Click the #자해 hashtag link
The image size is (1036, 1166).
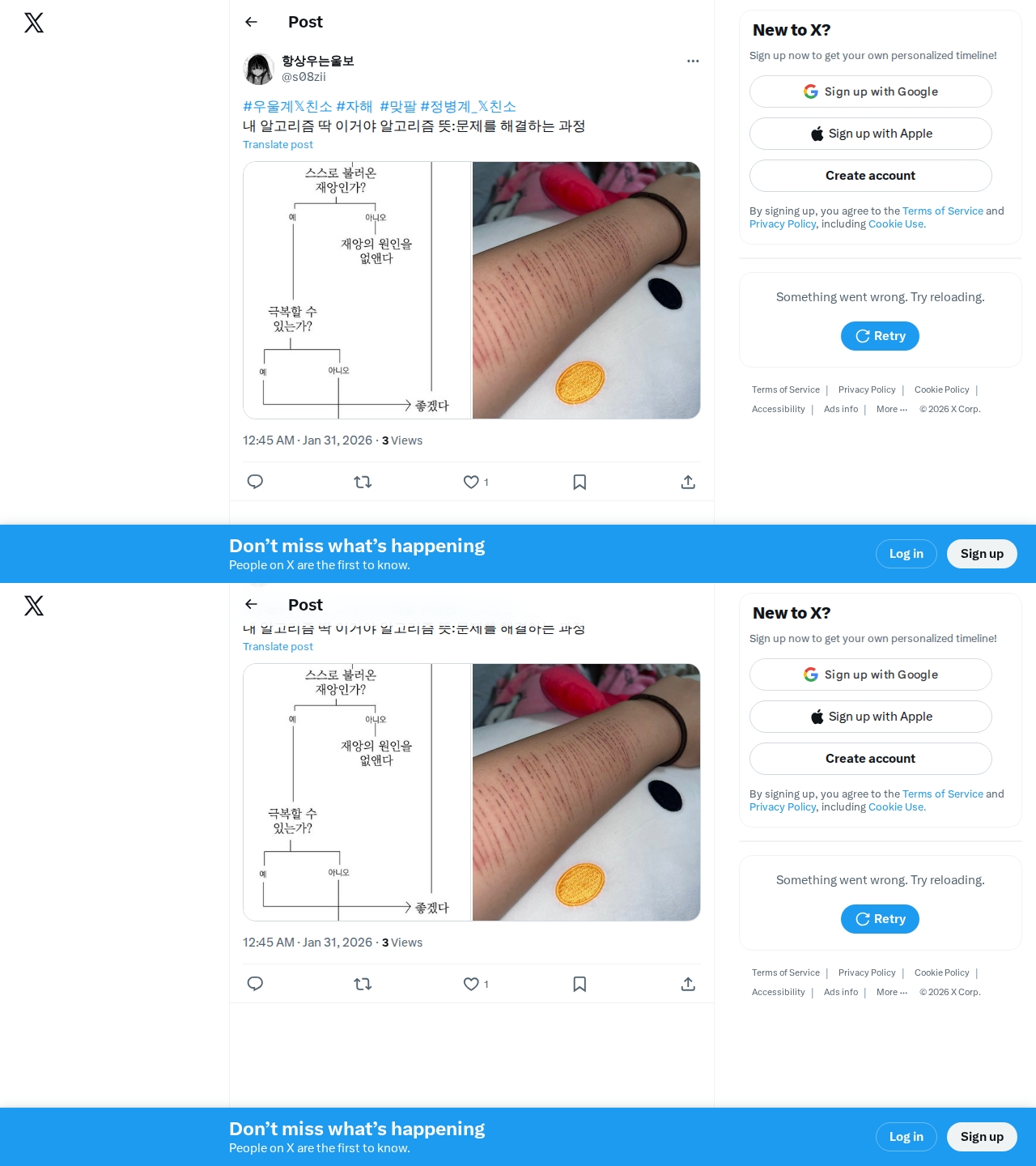355,107
